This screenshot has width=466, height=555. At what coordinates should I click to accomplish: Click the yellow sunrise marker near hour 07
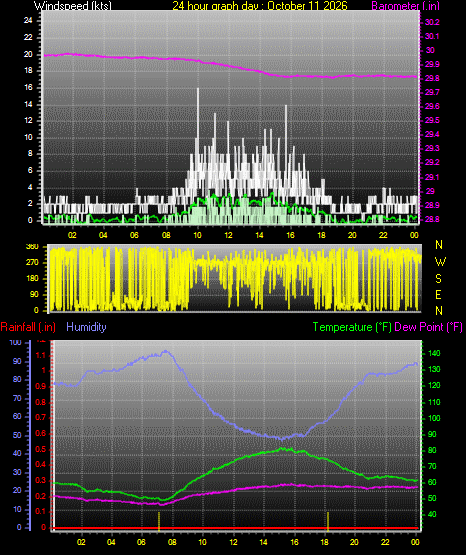tap(159, 521)
